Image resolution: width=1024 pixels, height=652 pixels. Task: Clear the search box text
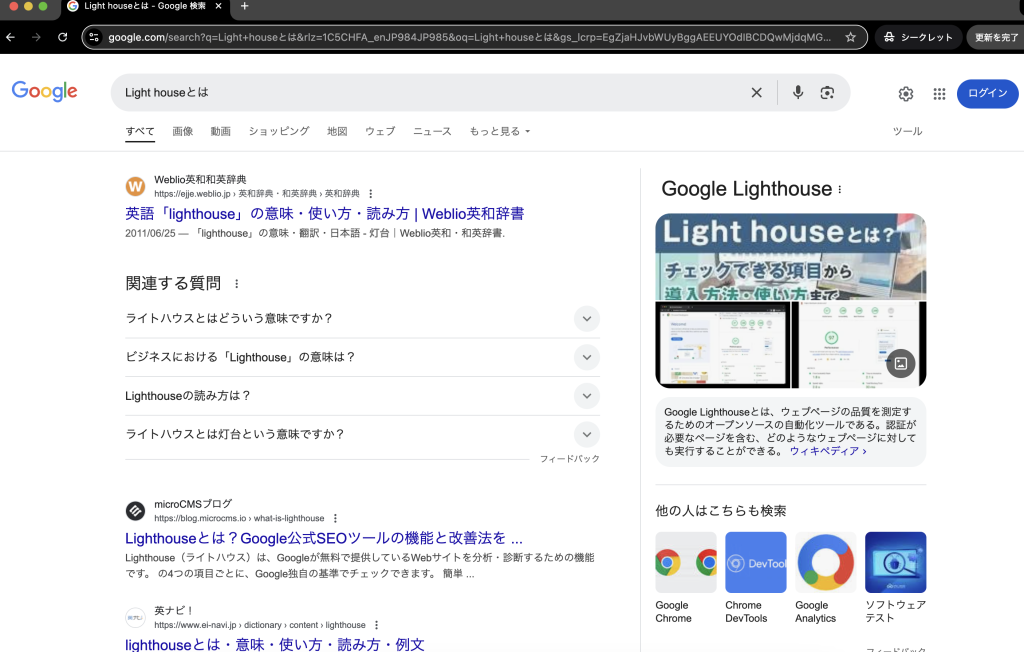click(756, 93)
